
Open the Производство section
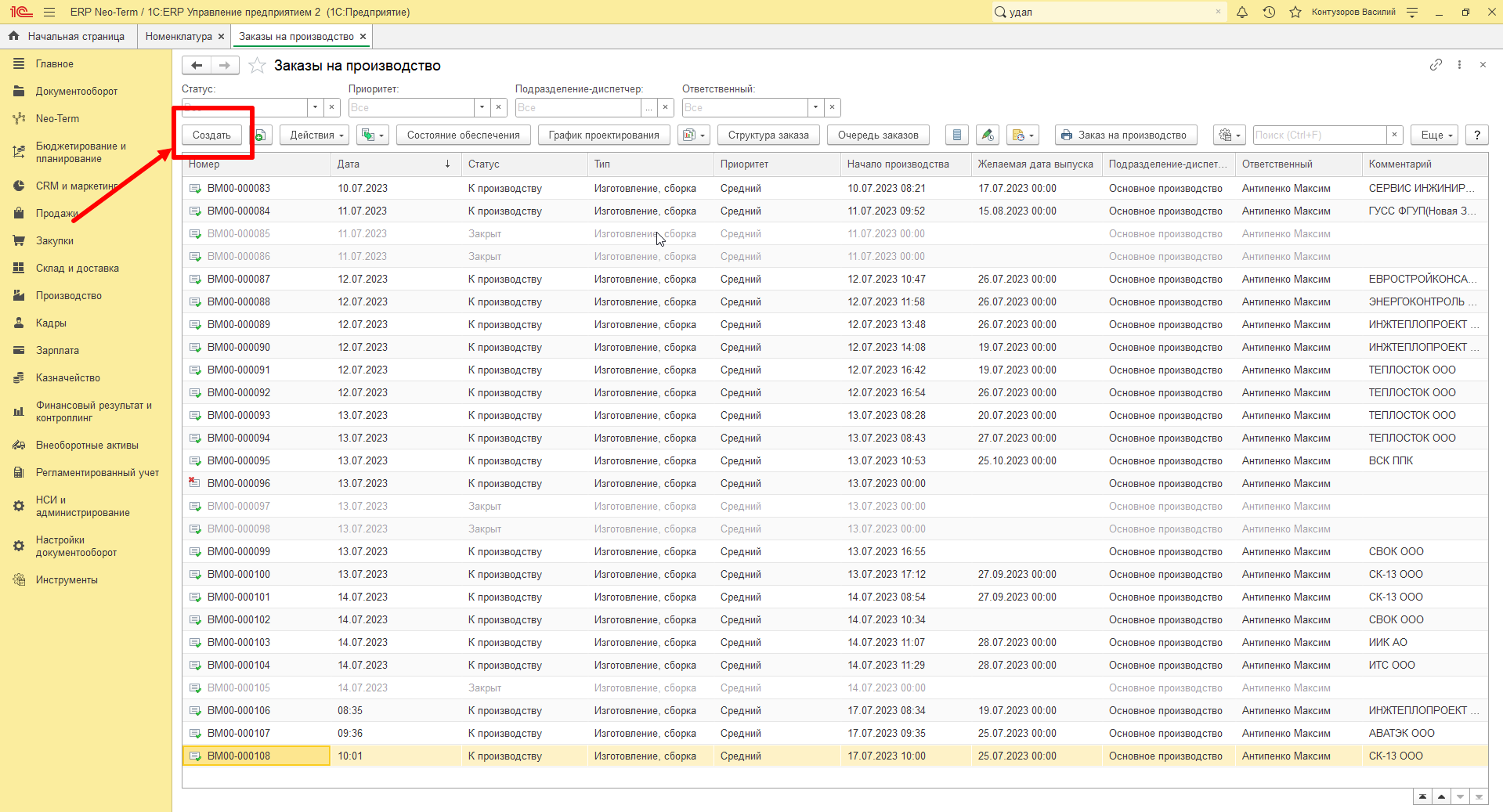(x=69, y=295)
